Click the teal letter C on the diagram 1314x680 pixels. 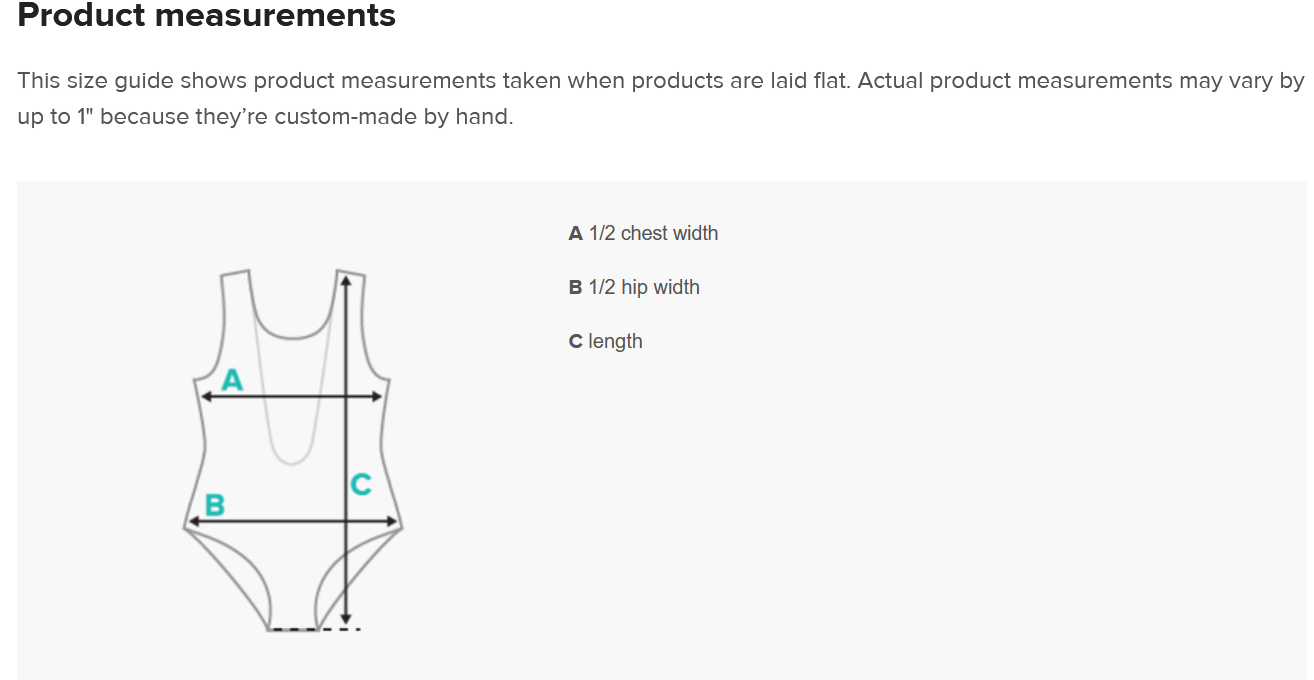click(x=361, y=485)
